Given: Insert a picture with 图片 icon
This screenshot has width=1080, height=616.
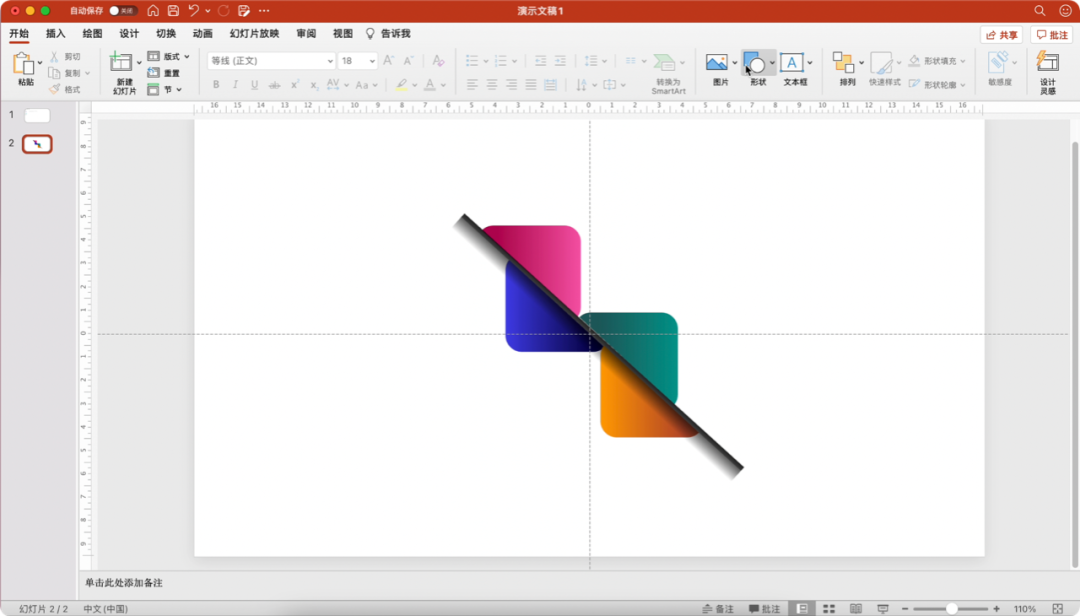Looking at the screenshot, I should 717,64.
